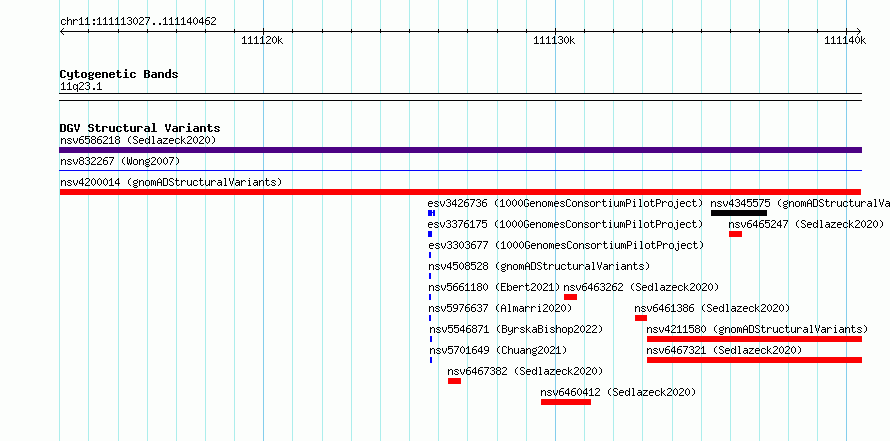Select the long red nsv4200014 bar
The image size is (890, 441).
coord(460,192)
